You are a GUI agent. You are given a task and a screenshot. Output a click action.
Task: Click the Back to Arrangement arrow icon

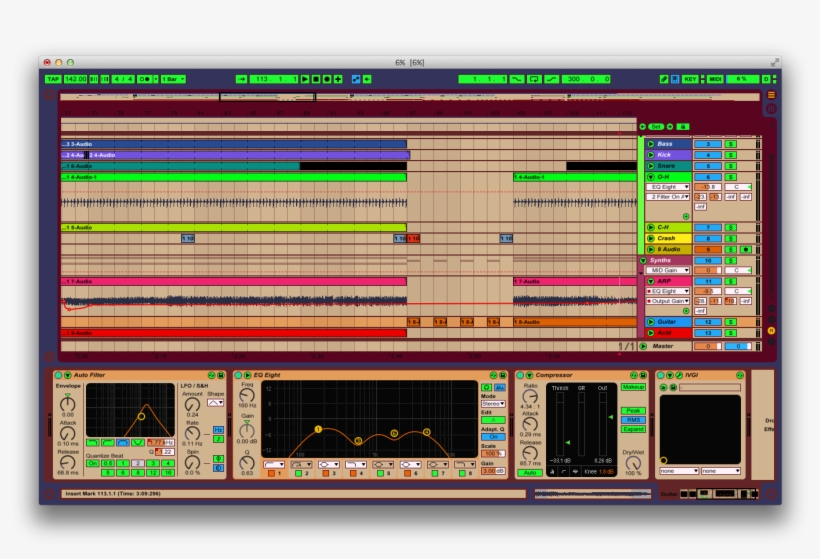click(367, 79)
